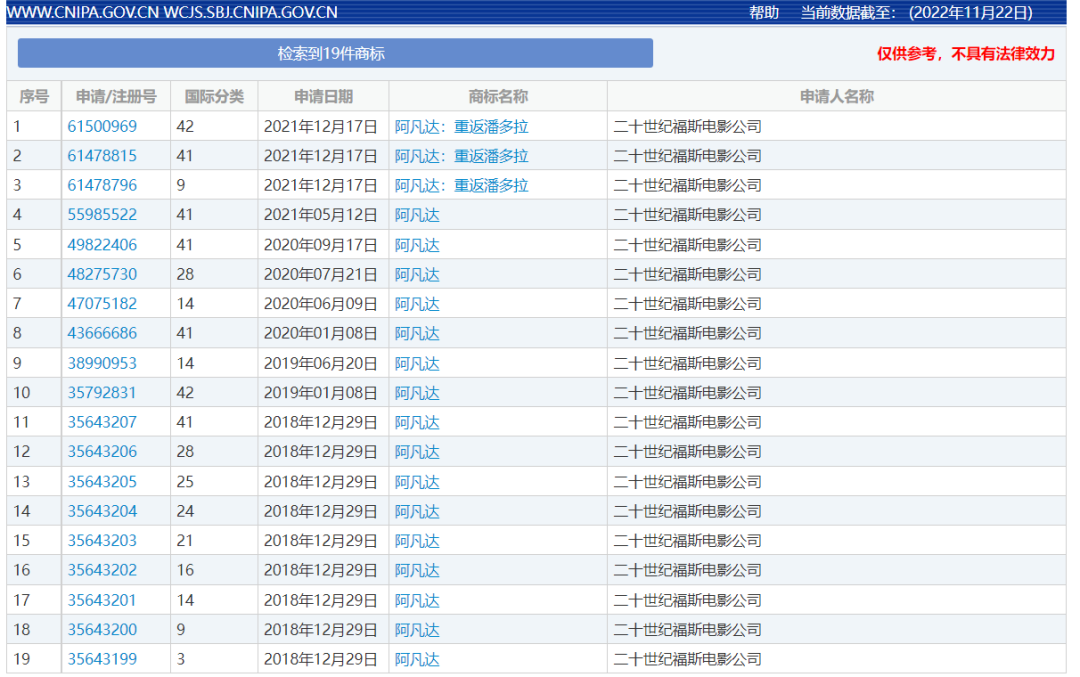
Task: Open registration number 48275730
Action: pos(102,275)
